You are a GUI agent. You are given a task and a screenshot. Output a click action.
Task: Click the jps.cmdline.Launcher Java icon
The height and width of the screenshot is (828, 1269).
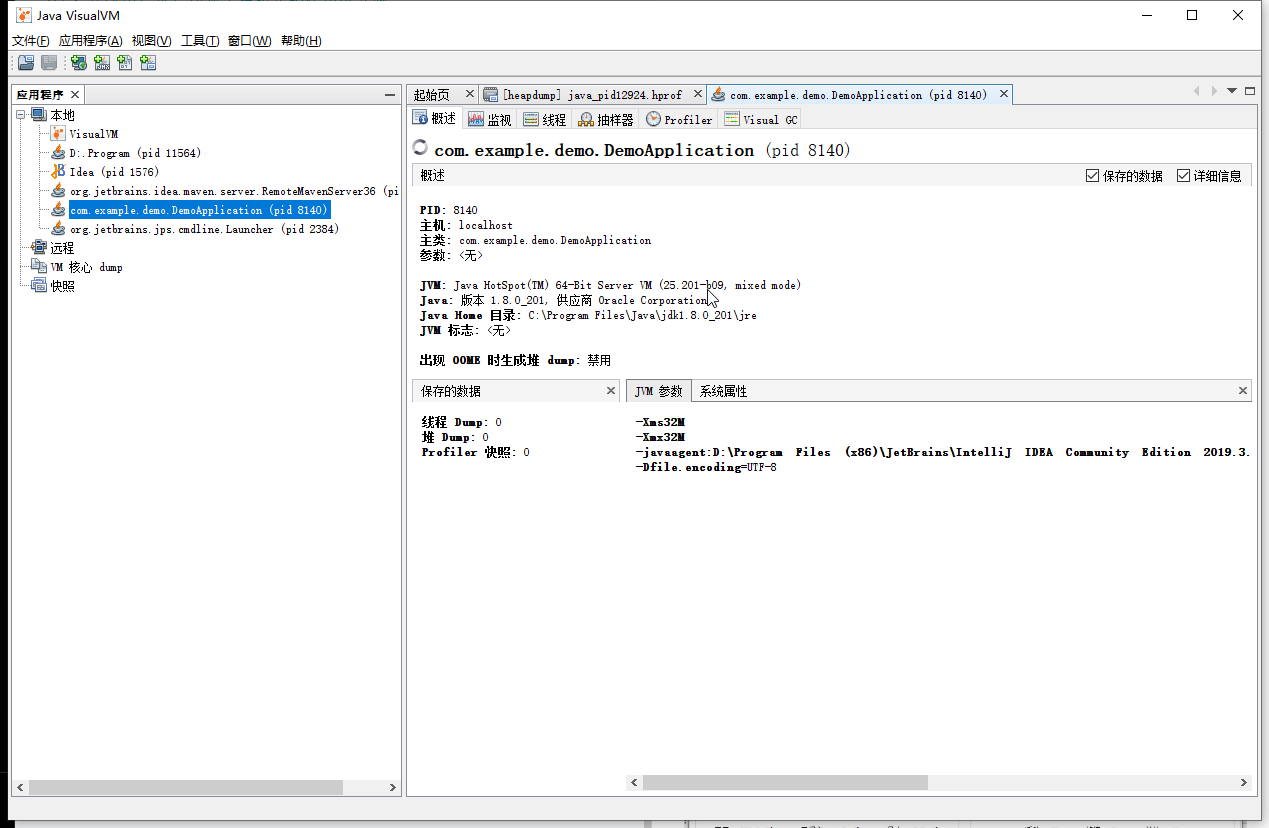click(x=58, y=229)
